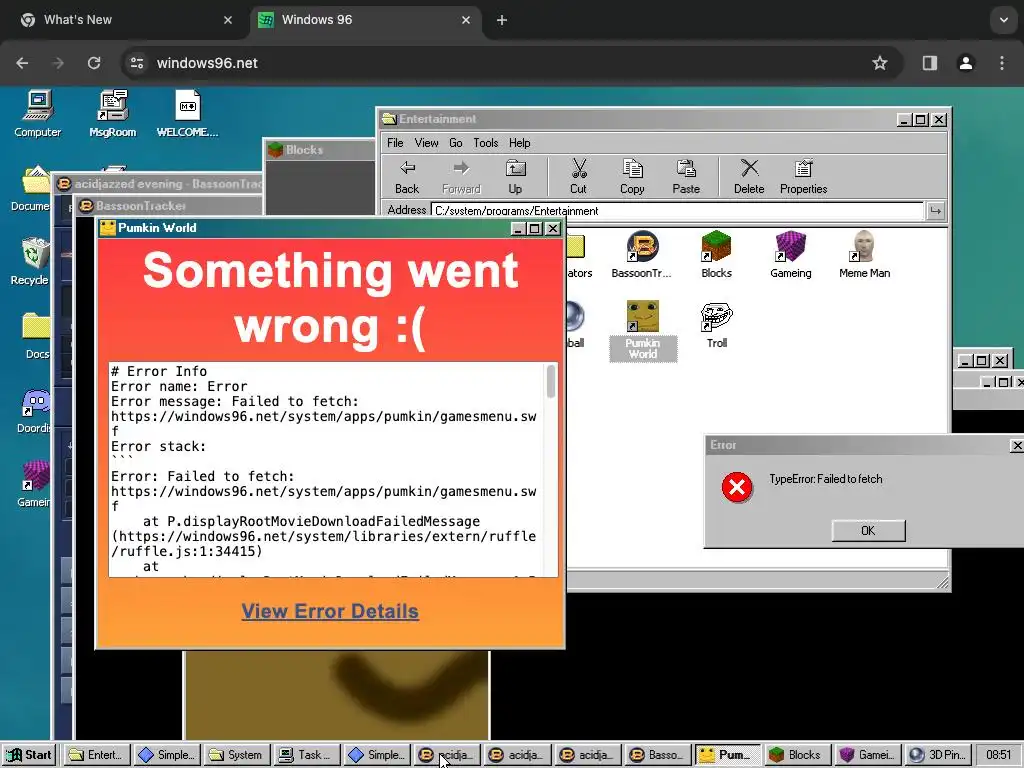Open the Go menu in Entertainment

(x=456, y=143)
